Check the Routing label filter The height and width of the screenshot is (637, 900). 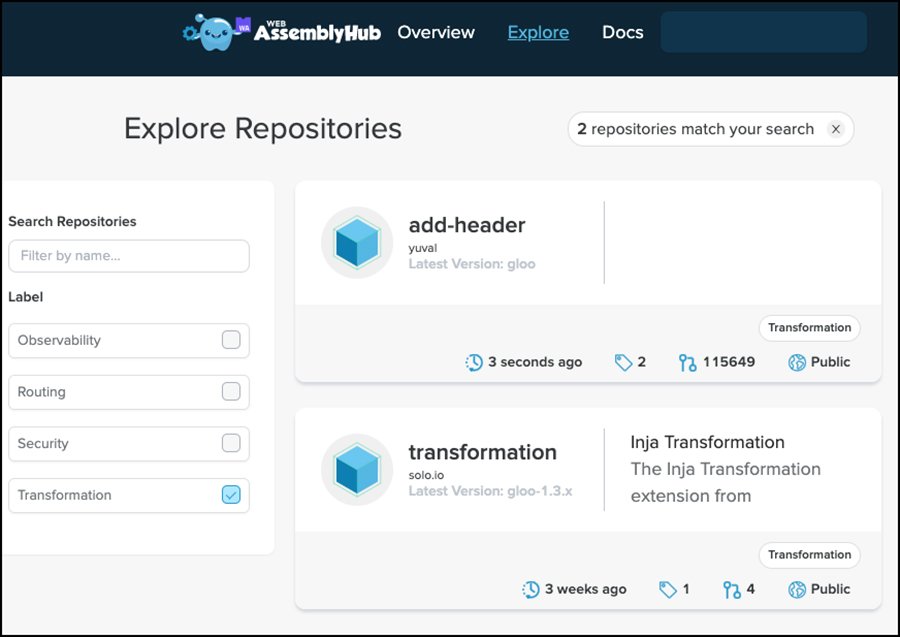pos(231,392)
